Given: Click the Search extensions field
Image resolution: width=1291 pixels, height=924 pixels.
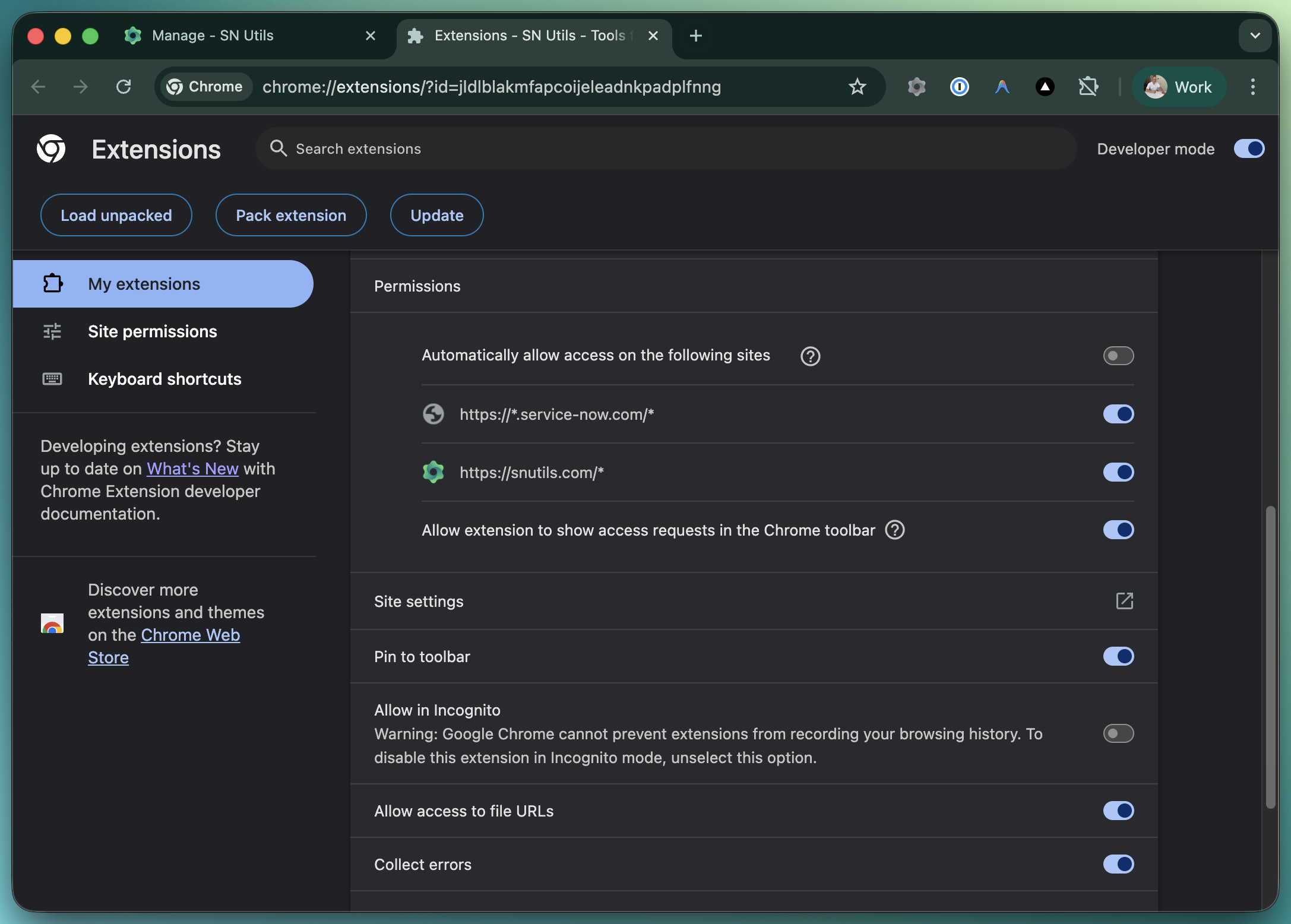Looking at the screenshot, I should [416, 148].
